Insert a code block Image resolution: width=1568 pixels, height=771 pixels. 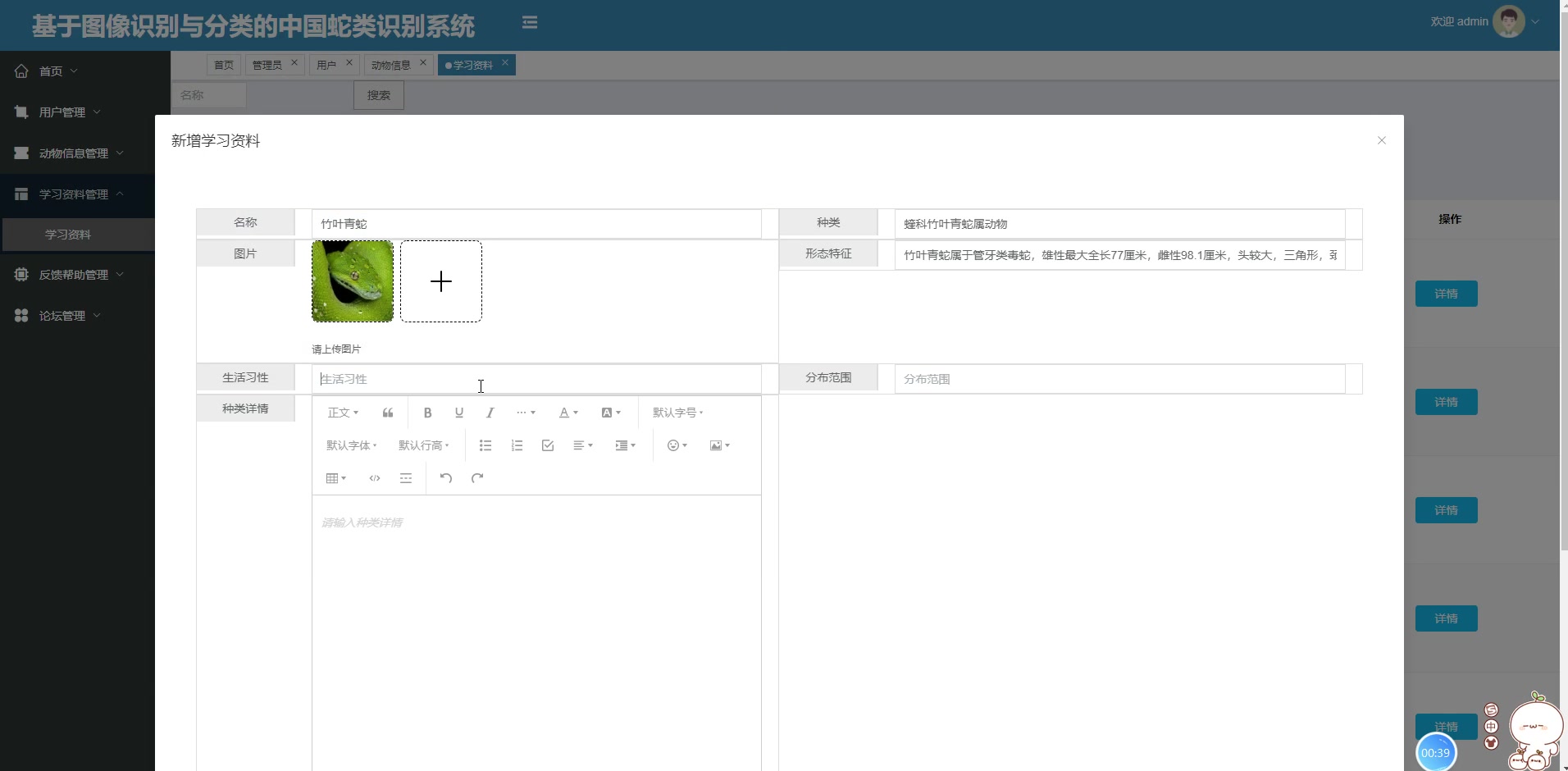(x=375, y=478)
